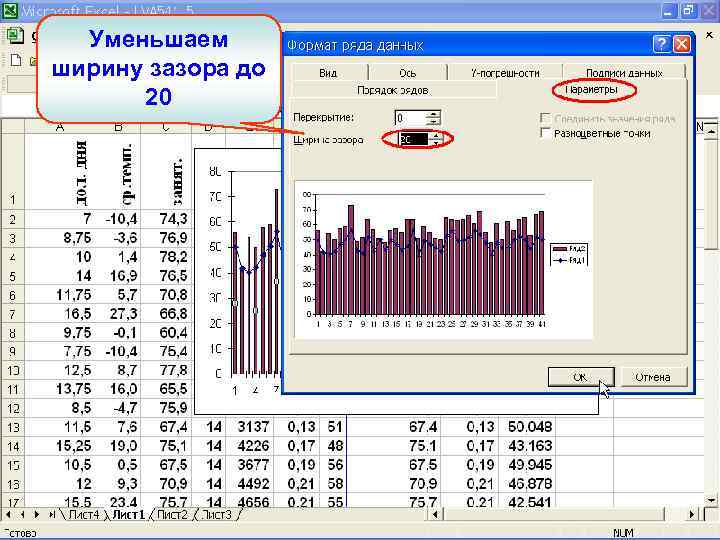The height and width of the screenshot is (540, 720).
Task: Click the Ряд1 legend entry in preview
Action: click(569, 260)
